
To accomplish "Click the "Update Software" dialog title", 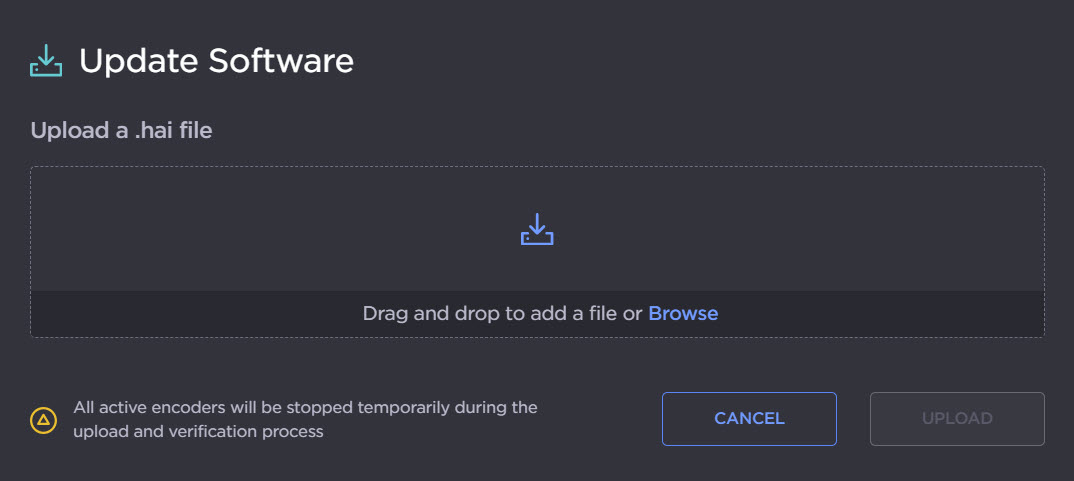I will coord(216,61).
